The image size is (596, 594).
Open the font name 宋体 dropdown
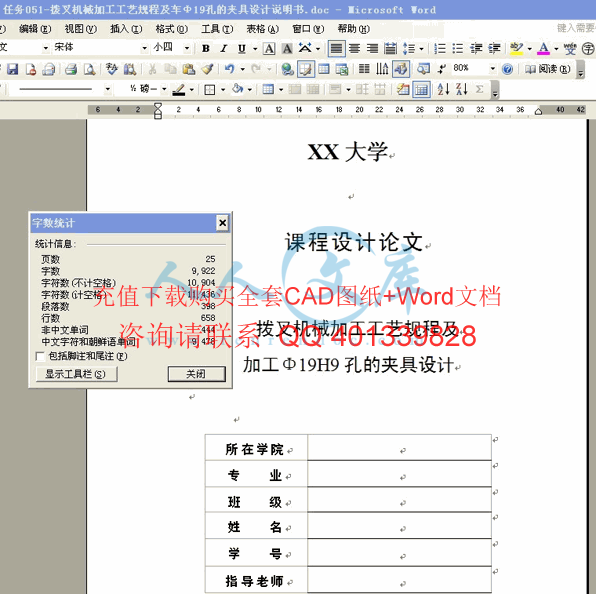coord(144,48)
